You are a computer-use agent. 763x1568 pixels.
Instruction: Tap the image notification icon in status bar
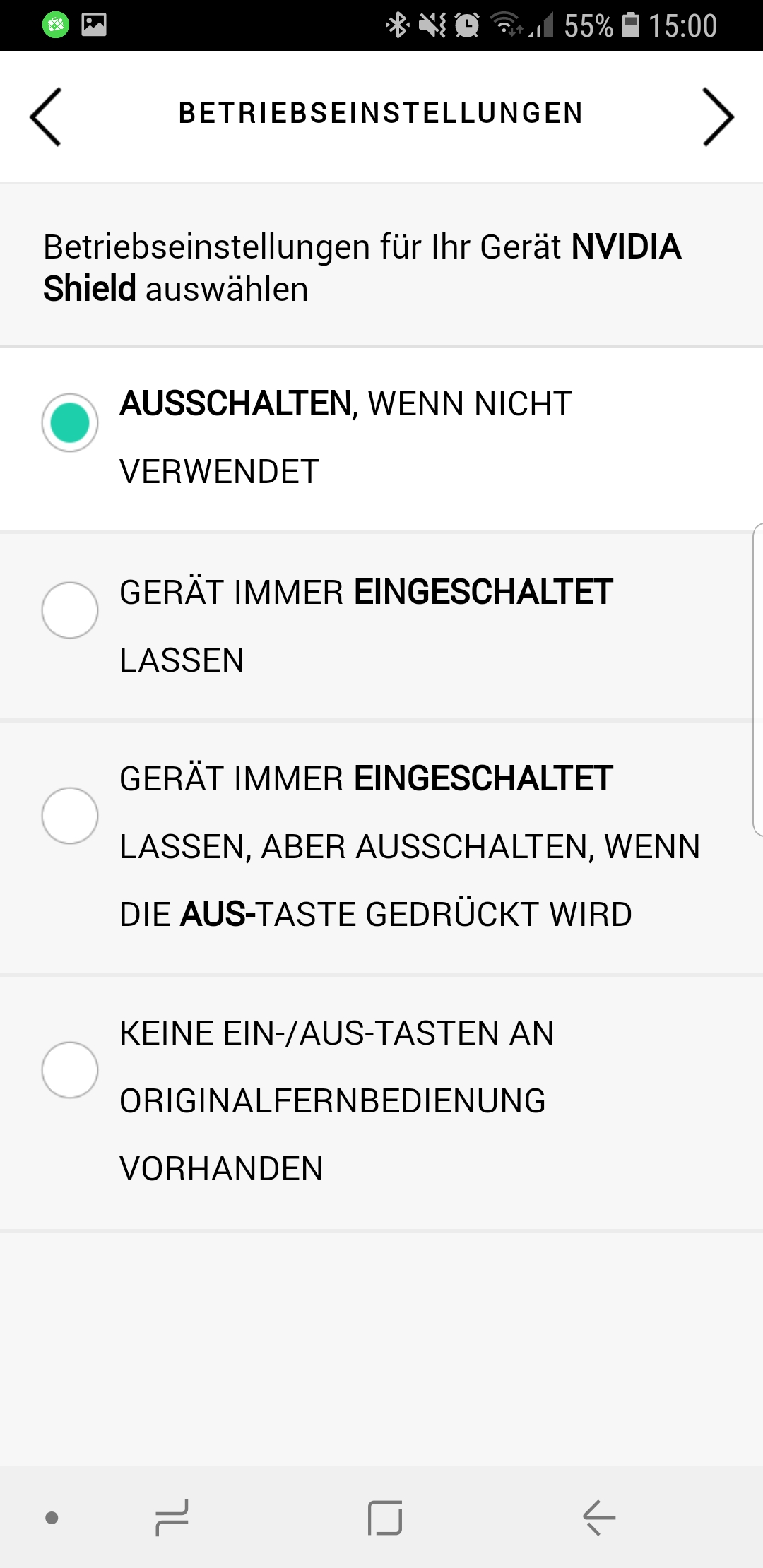click(x=94, y=25)
